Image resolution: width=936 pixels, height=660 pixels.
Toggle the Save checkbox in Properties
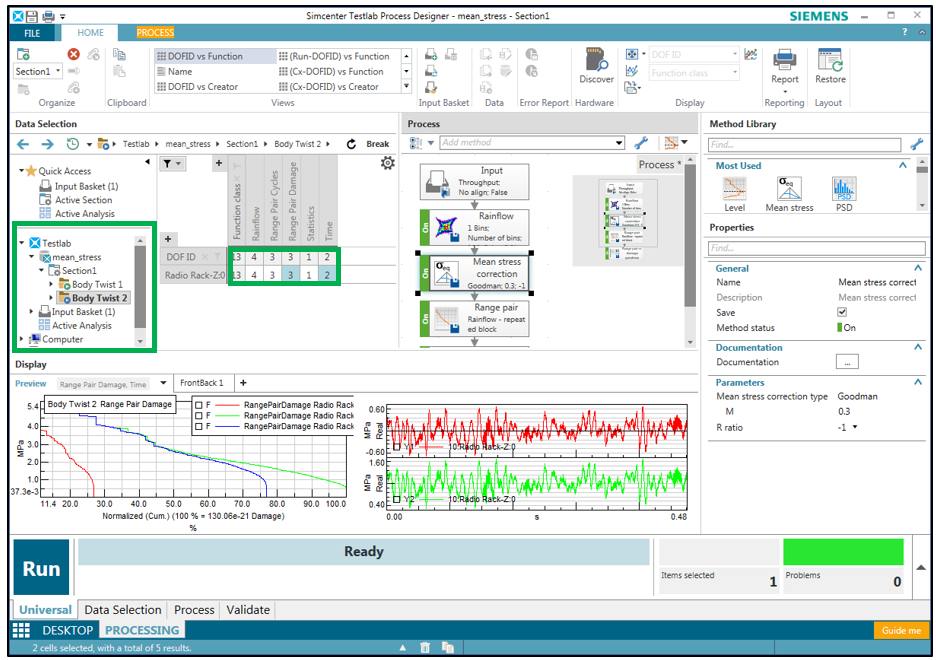click(x=841, y=312)
